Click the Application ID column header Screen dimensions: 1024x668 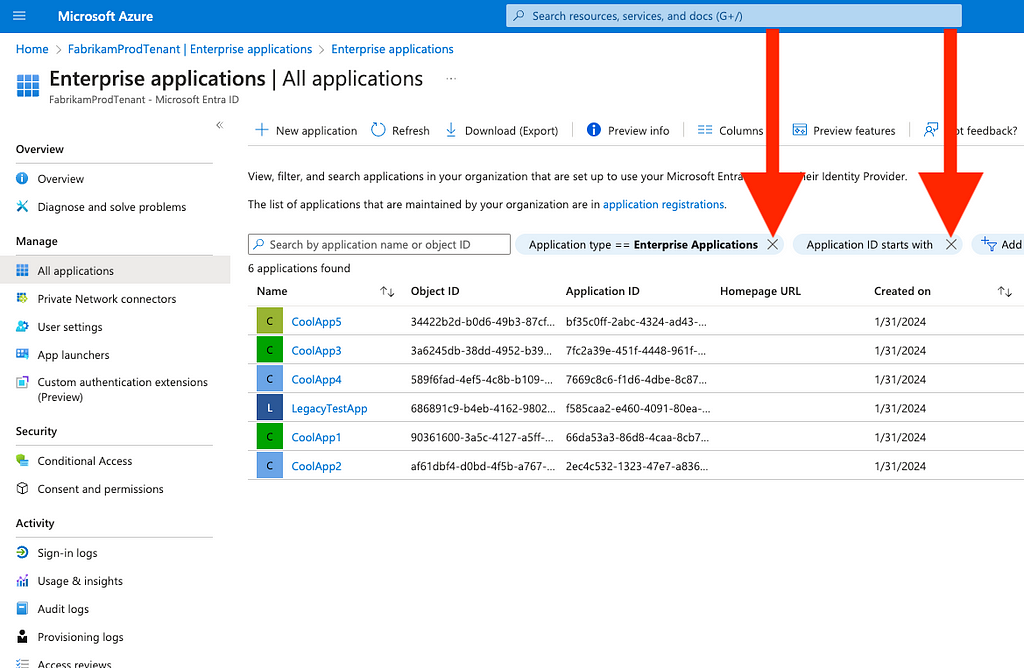click(x=603, y=291)
